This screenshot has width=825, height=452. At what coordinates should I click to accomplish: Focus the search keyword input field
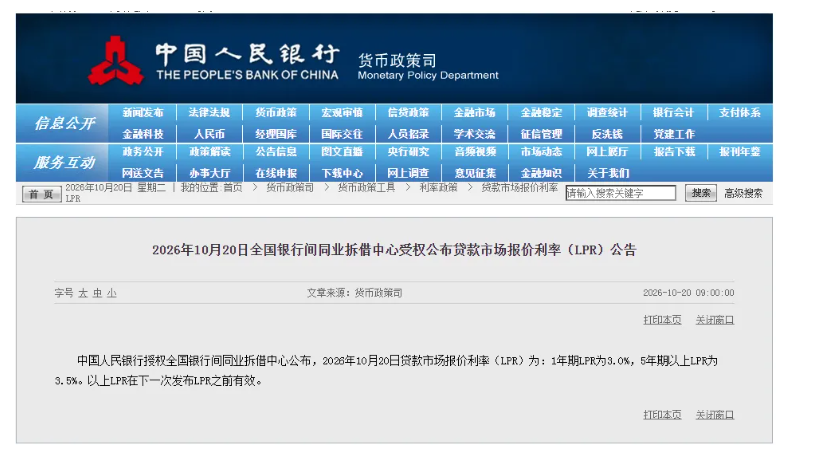click(x=621, y=193)
